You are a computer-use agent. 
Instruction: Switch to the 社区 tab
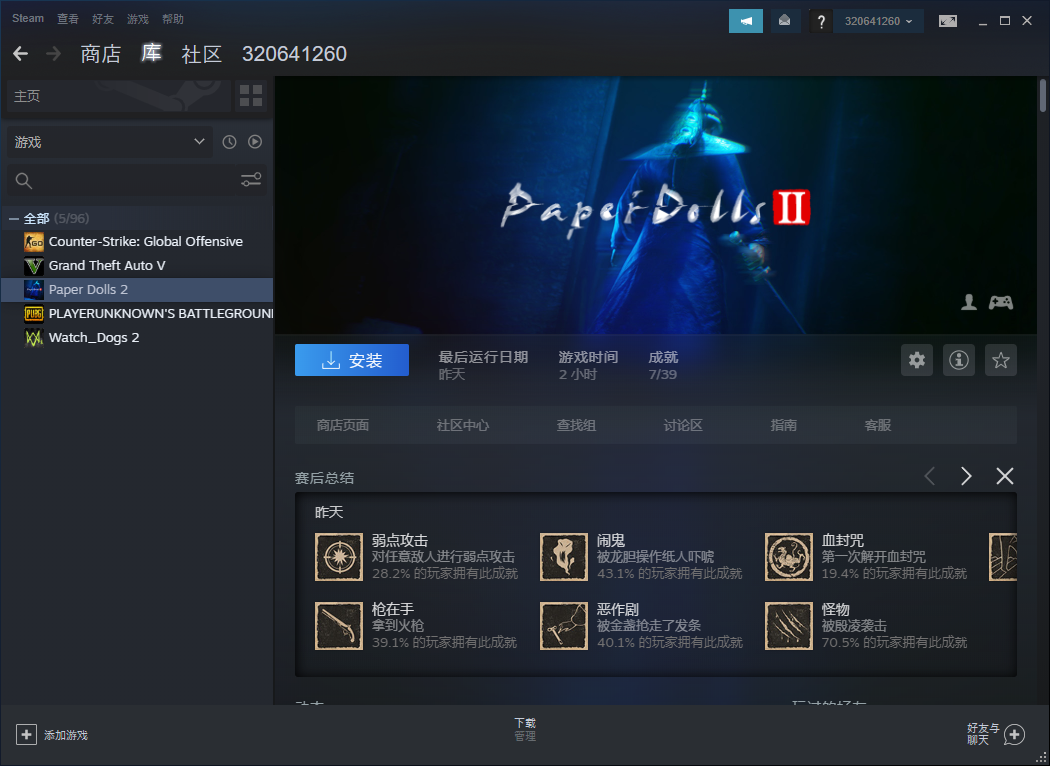tap(202, 54)
